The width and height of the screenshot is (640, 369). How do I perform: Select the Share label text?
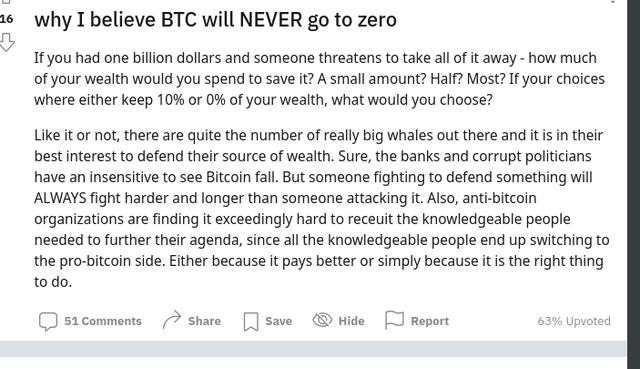click(x=204, y=321)
